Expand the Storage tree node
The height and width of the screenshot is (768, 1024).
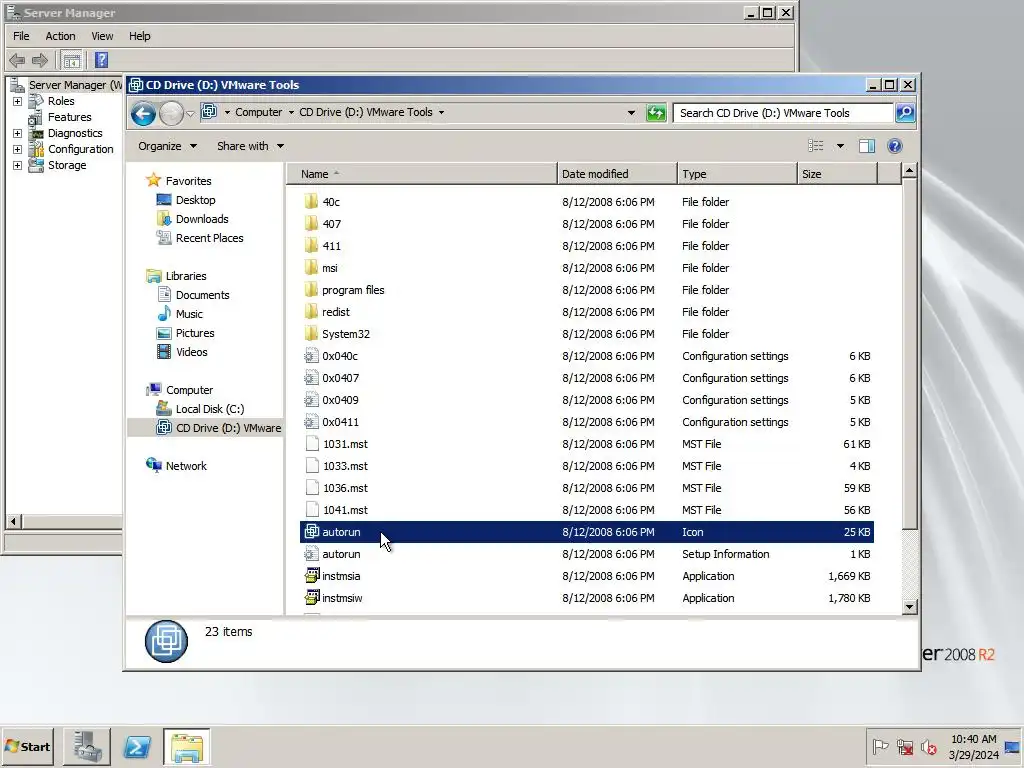18,165
